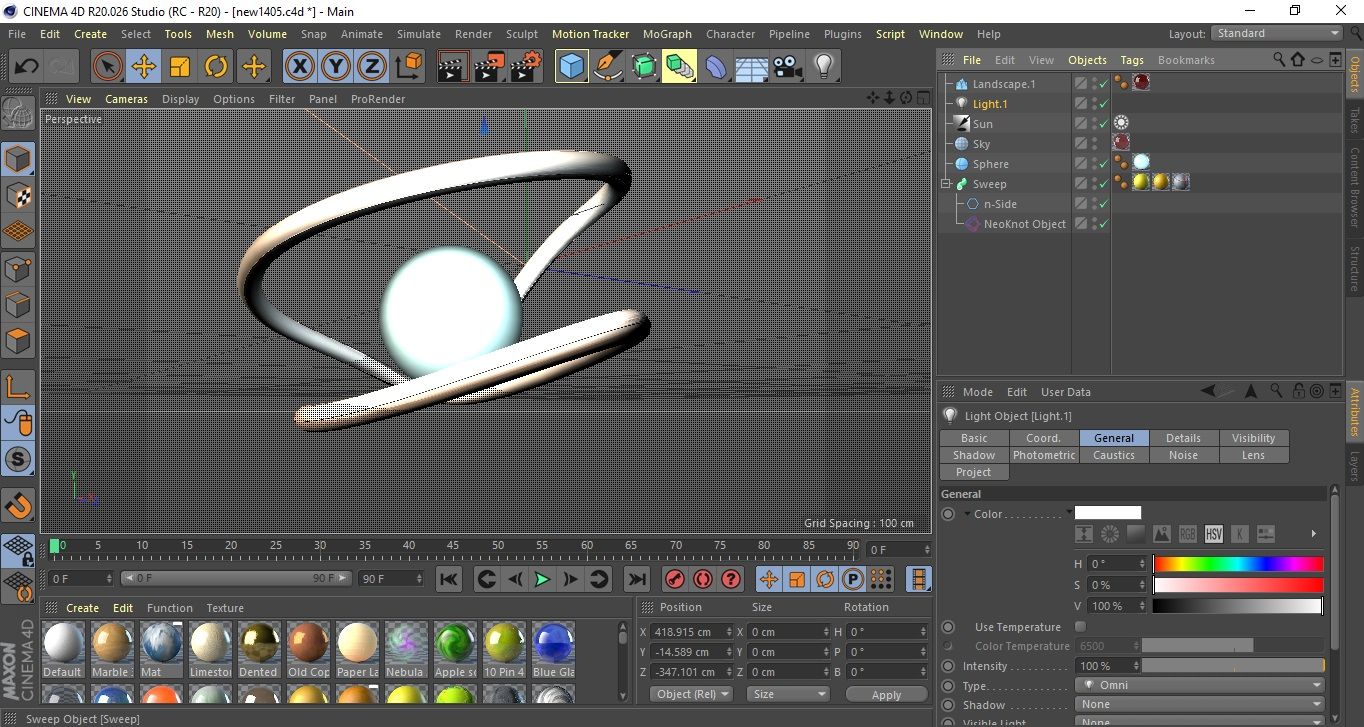
Task: Toggle the green checkmark for Sweep object
Action: pos(1103,184)
